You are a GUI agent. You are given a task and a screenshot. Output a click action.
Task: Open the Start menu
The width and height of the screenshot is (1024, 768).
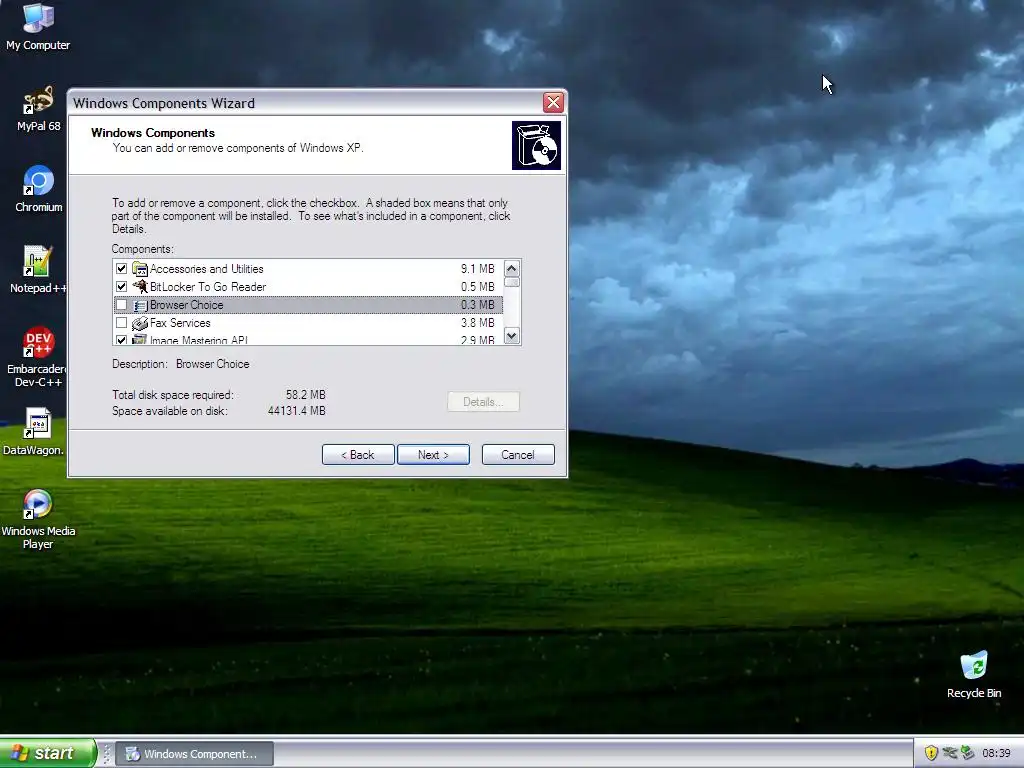48,753
